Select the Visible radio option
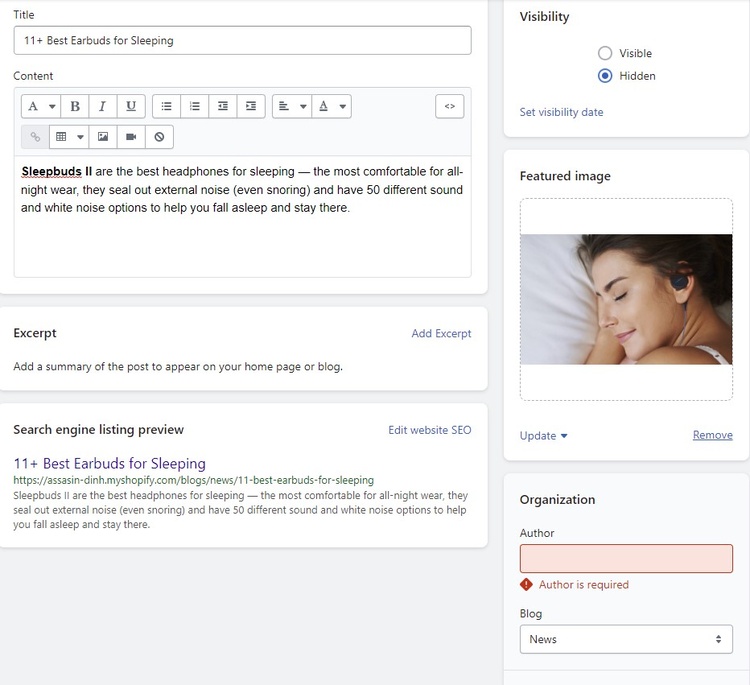This screenshot has width=750, height=685. tap(605, 53)
